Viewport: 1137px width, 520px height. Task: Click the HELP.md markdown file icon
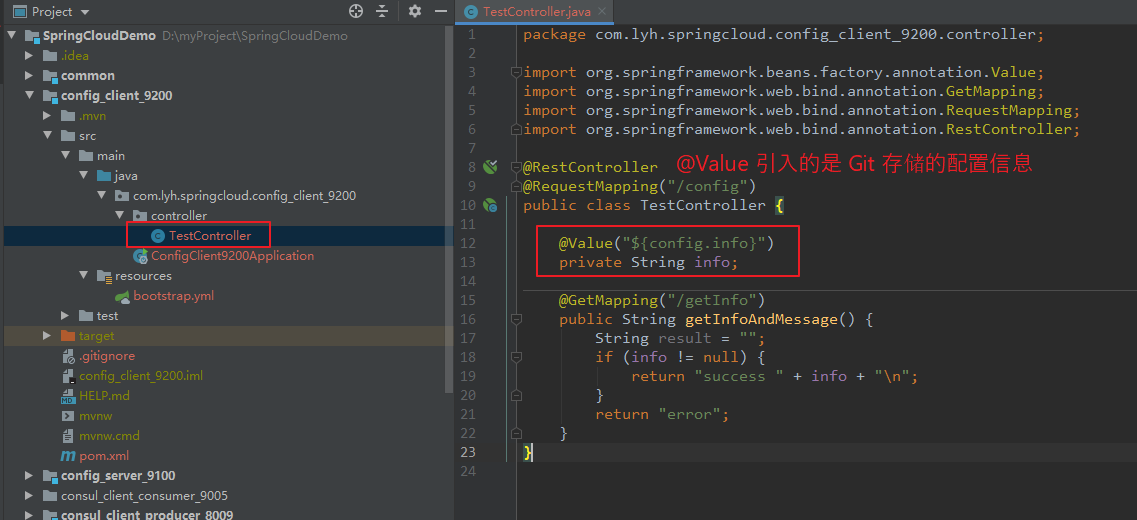[x=67, y=397]
